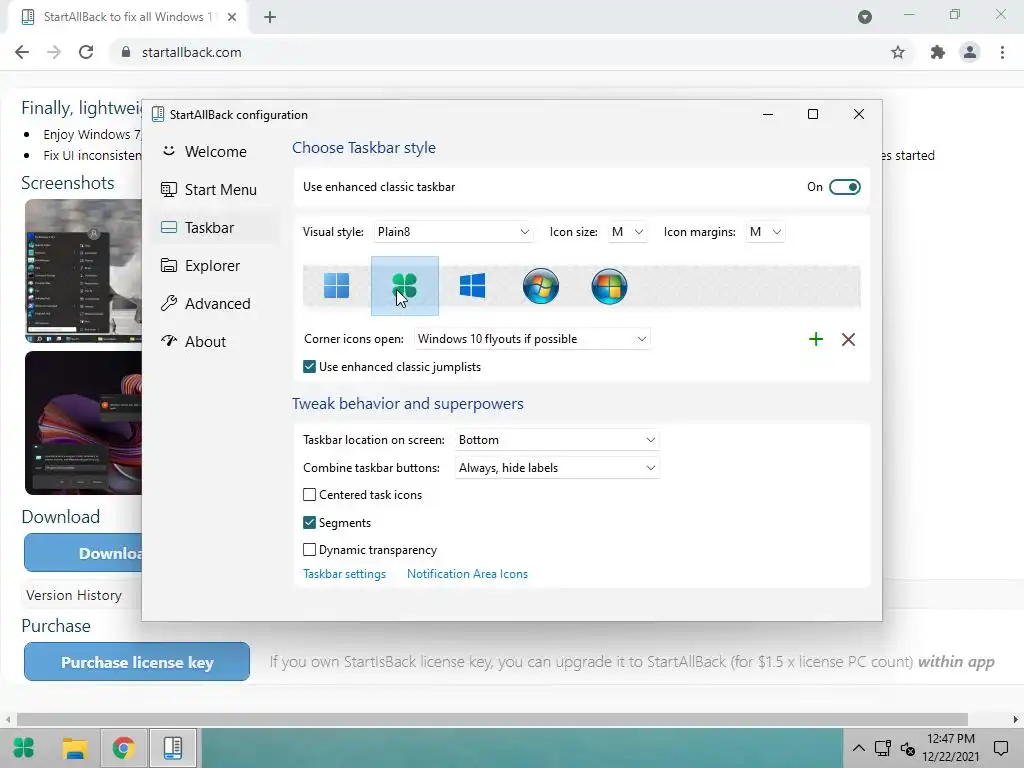This screenshot has width=1024, height=768.
Task: Close the StartAllBack browser tab
Action: 232,18
